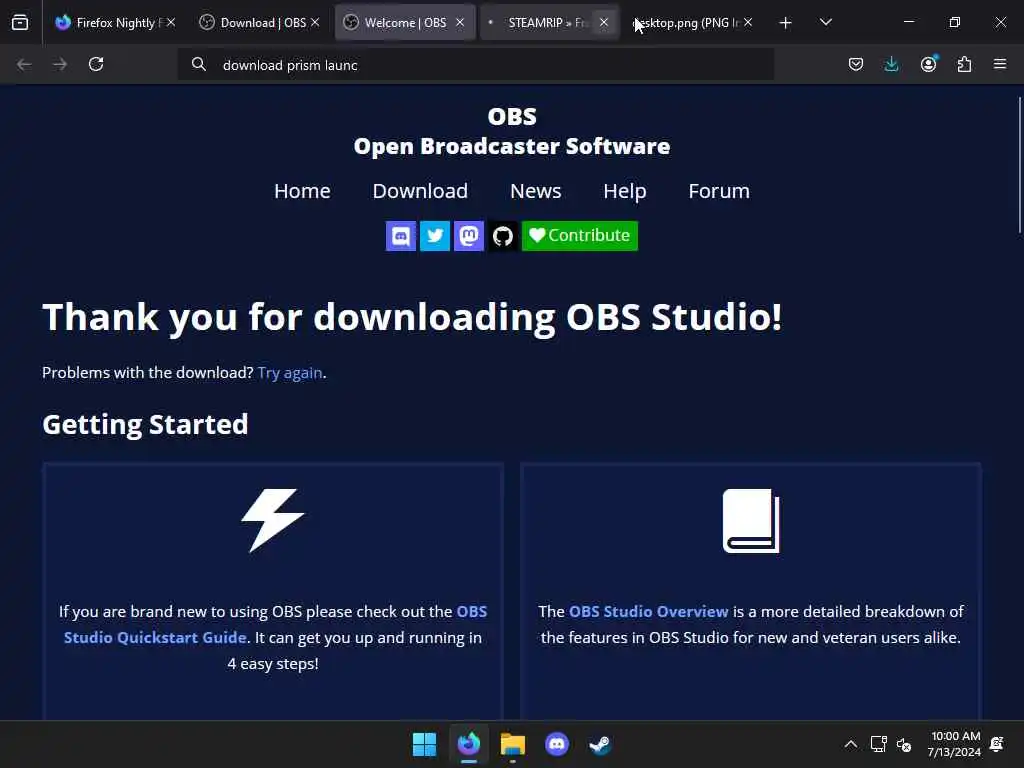The image size is (1024, 768).
Task: Open the OBS Mastodon link icon
Action: click(469, 236)
